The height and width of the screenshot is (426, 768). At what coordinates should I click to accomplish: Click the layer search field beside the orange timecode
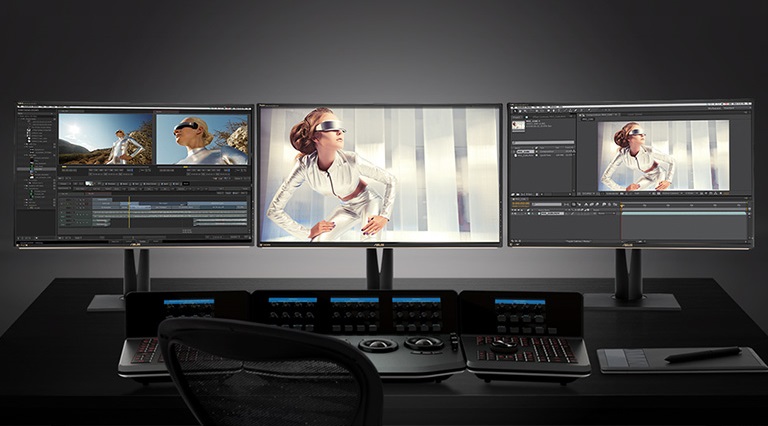(547, 204)
